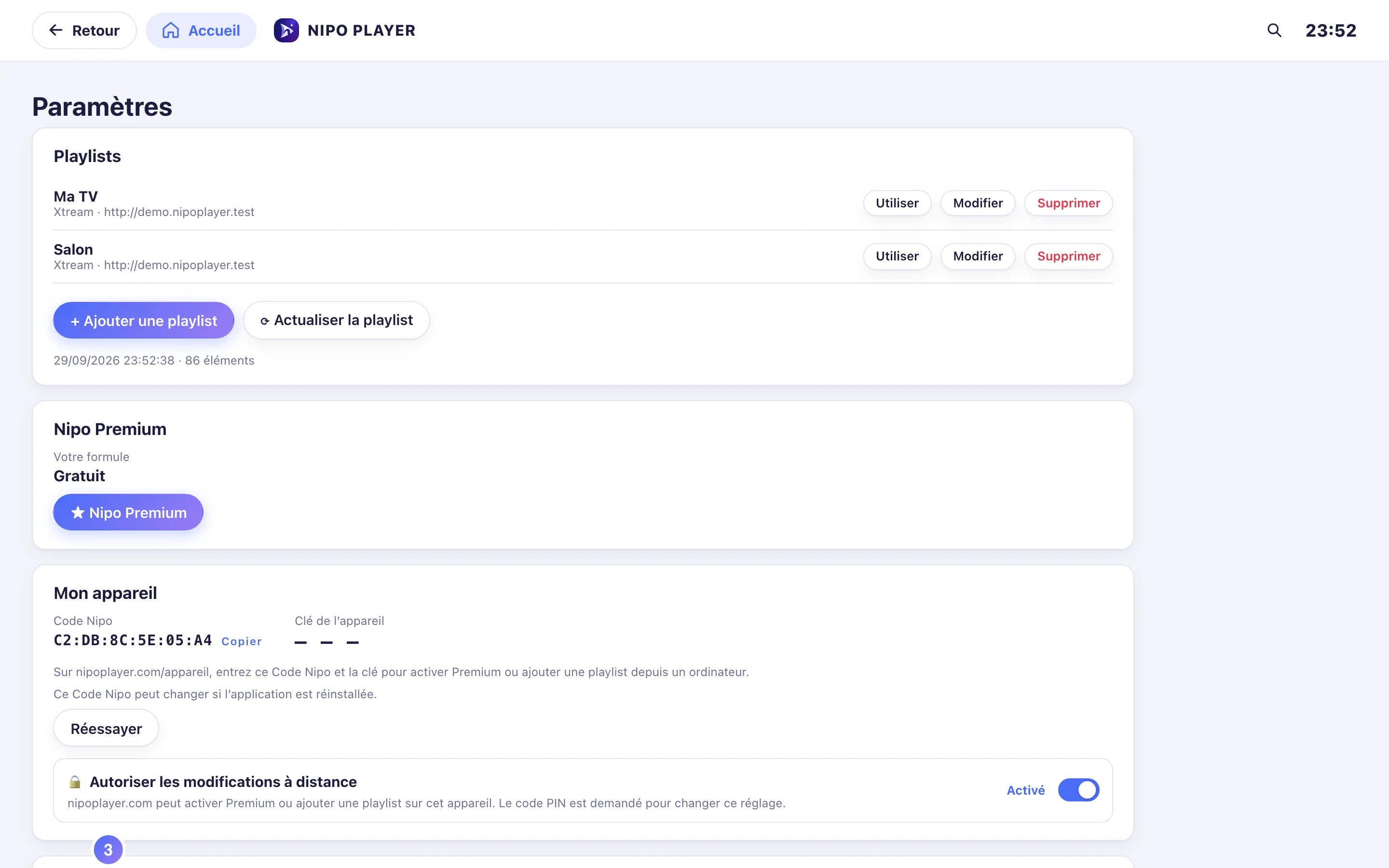Modify the Salon playlist
Viewport: 1389px width, 868px height.
point(978,256)
